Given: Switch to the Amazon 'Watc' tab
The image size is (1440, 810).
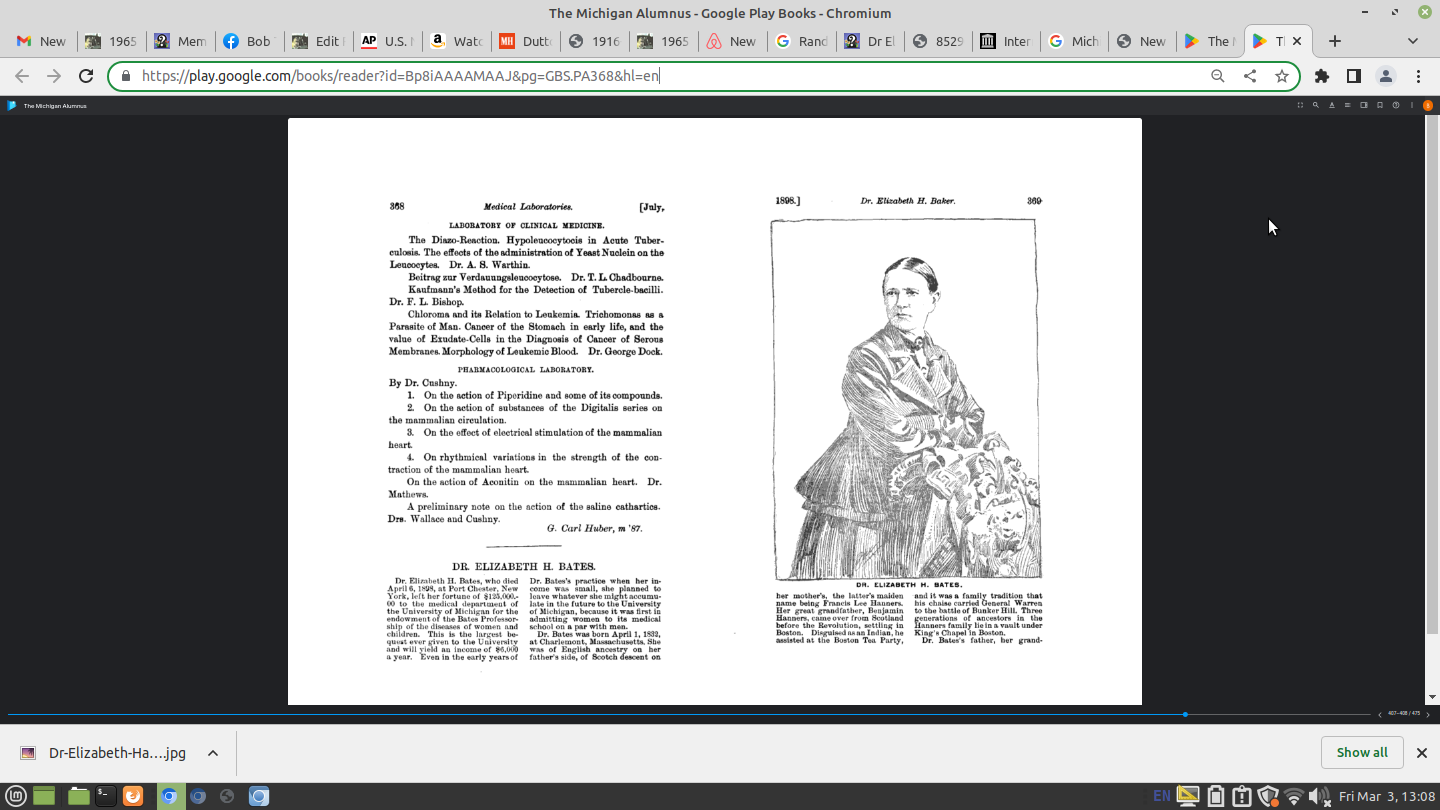Looking at the screenshot, I should (453, 41).
